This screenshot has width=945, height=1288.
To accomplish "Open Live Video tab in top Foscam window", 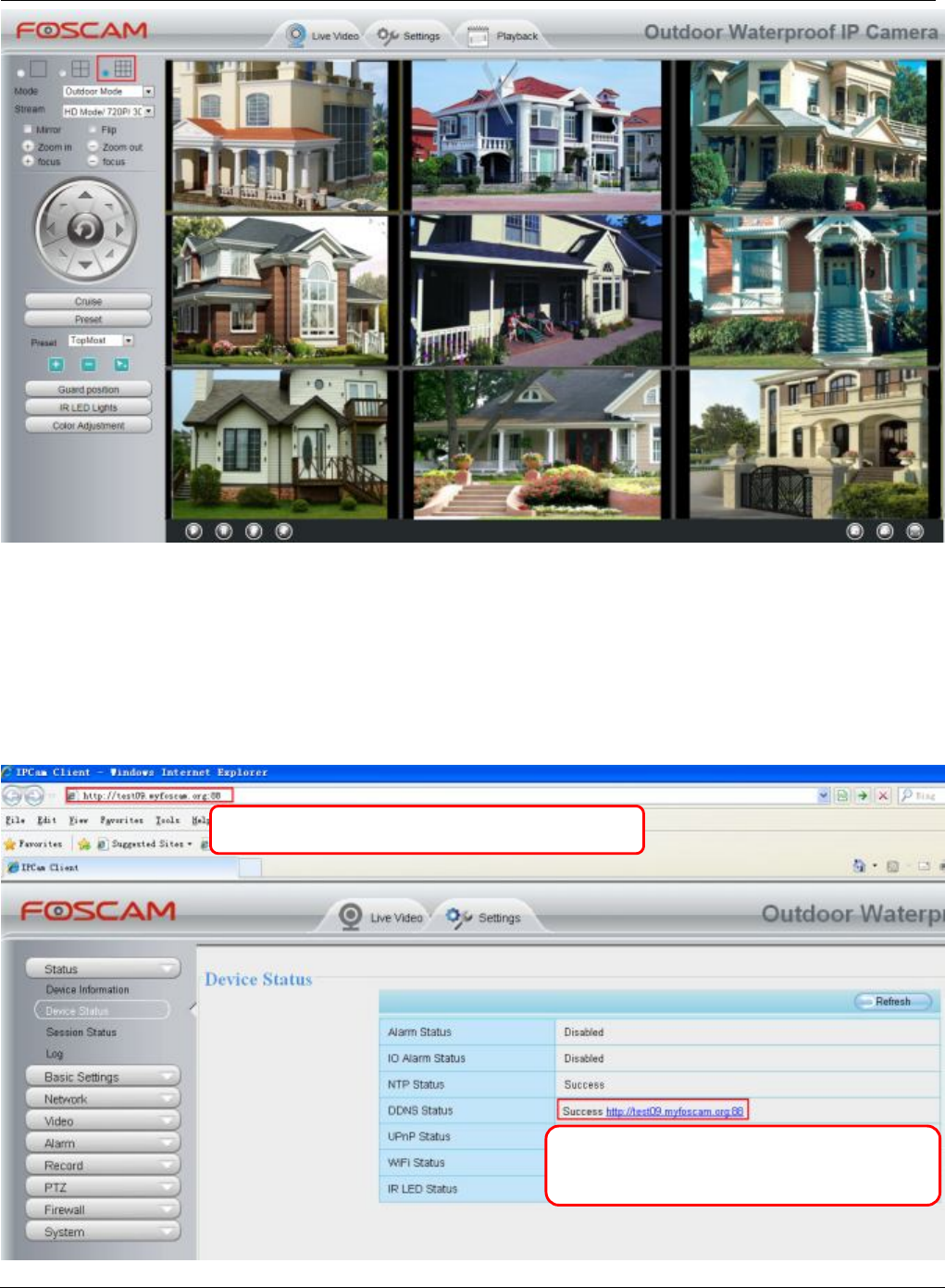I will (x=322, y=36).
